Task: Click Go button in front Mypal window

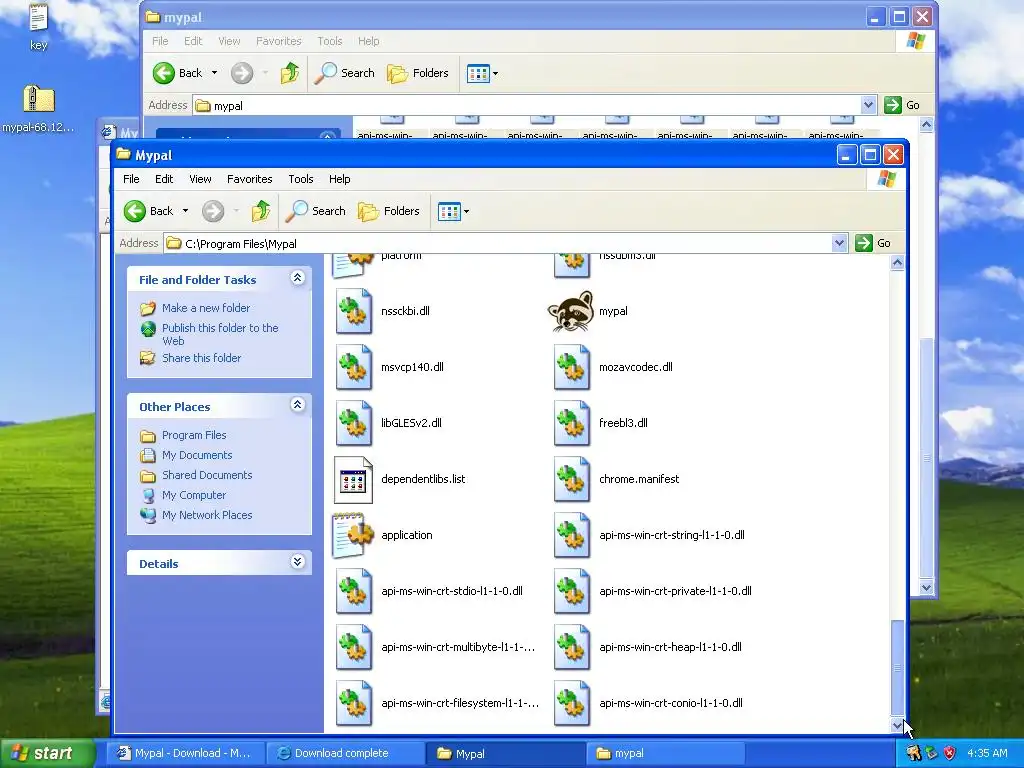Action: tap(873, 244)
